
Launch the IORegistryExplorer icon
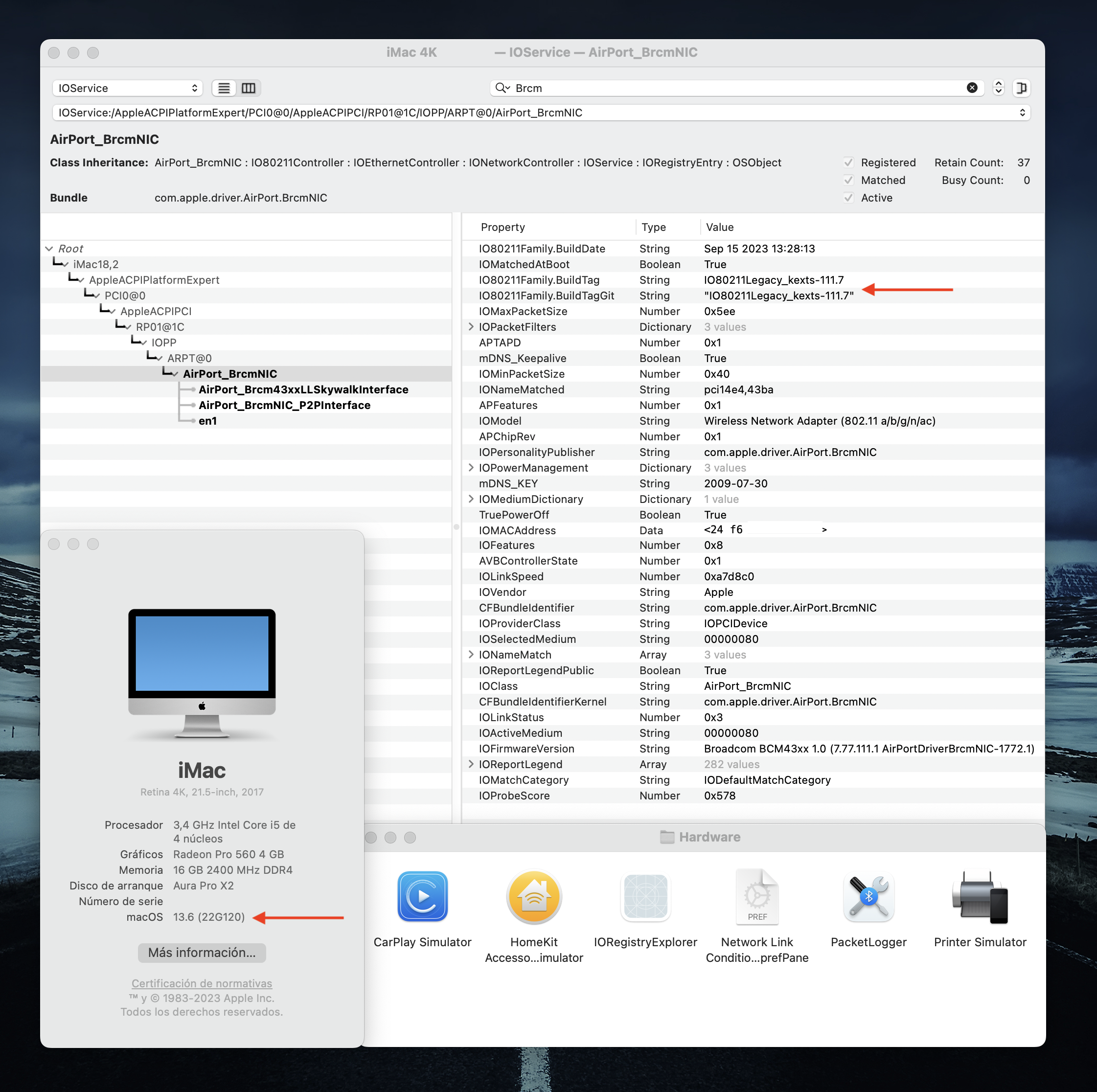pyautogui.click(x=645, y=897)
